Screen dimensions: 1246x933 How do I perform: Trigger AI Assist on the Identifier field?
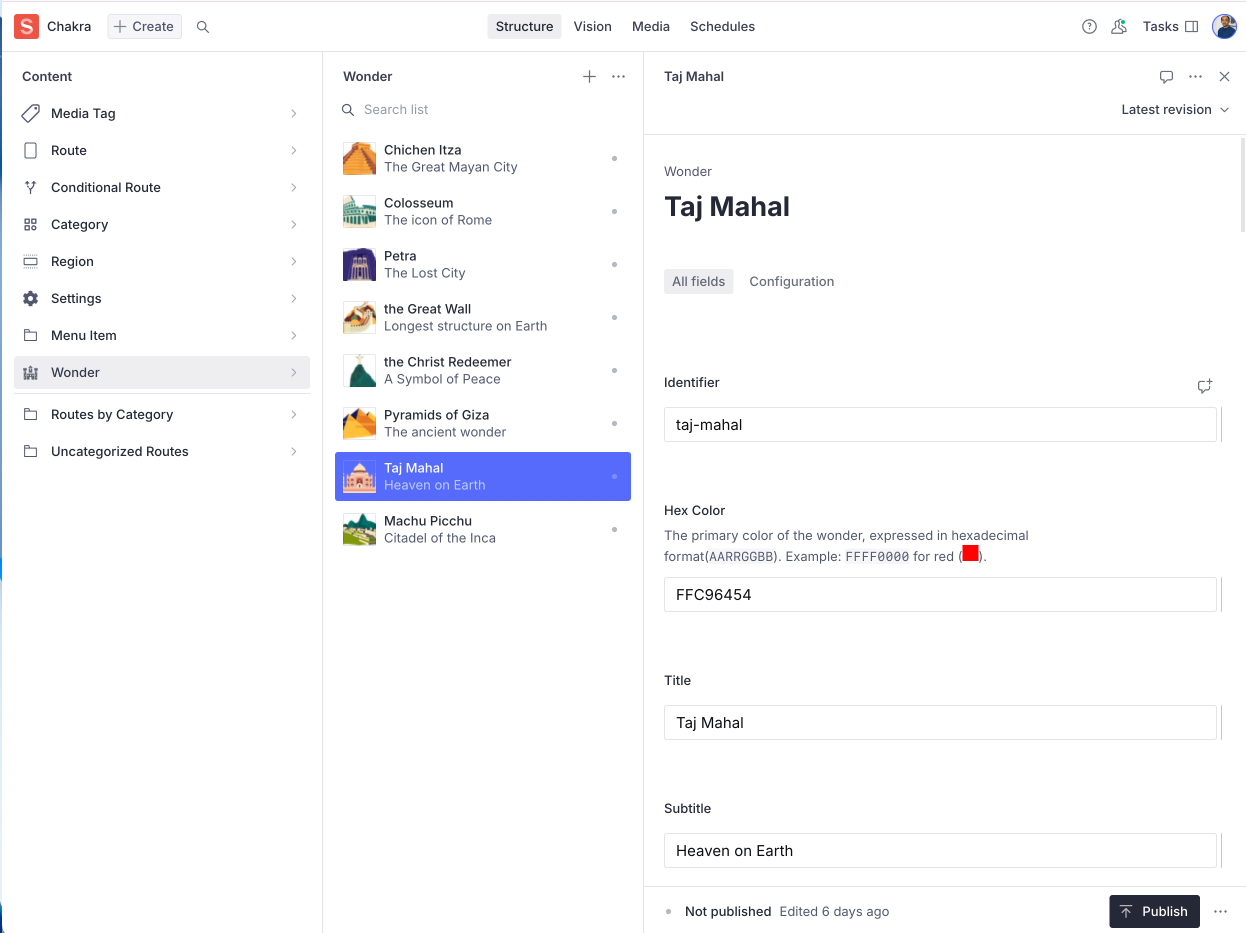click(1204, 386)
